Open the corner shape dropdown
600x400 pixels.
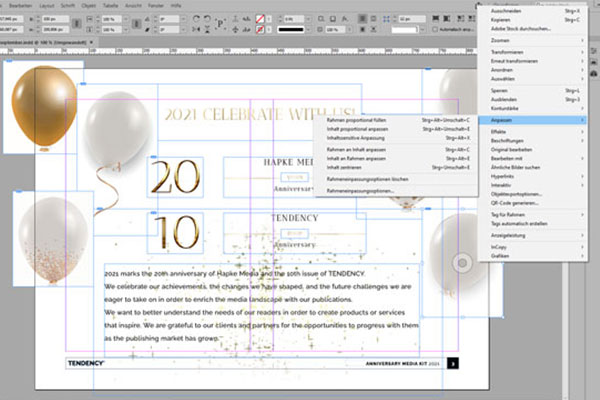click(422, 29)
